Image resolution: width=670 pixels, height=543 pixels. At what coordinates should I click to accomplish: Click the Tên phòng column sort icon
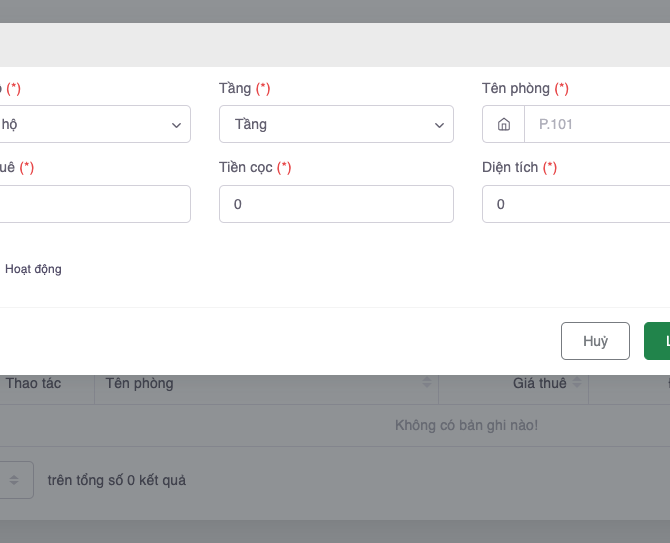pyautogui.click(x=427, y=383)
